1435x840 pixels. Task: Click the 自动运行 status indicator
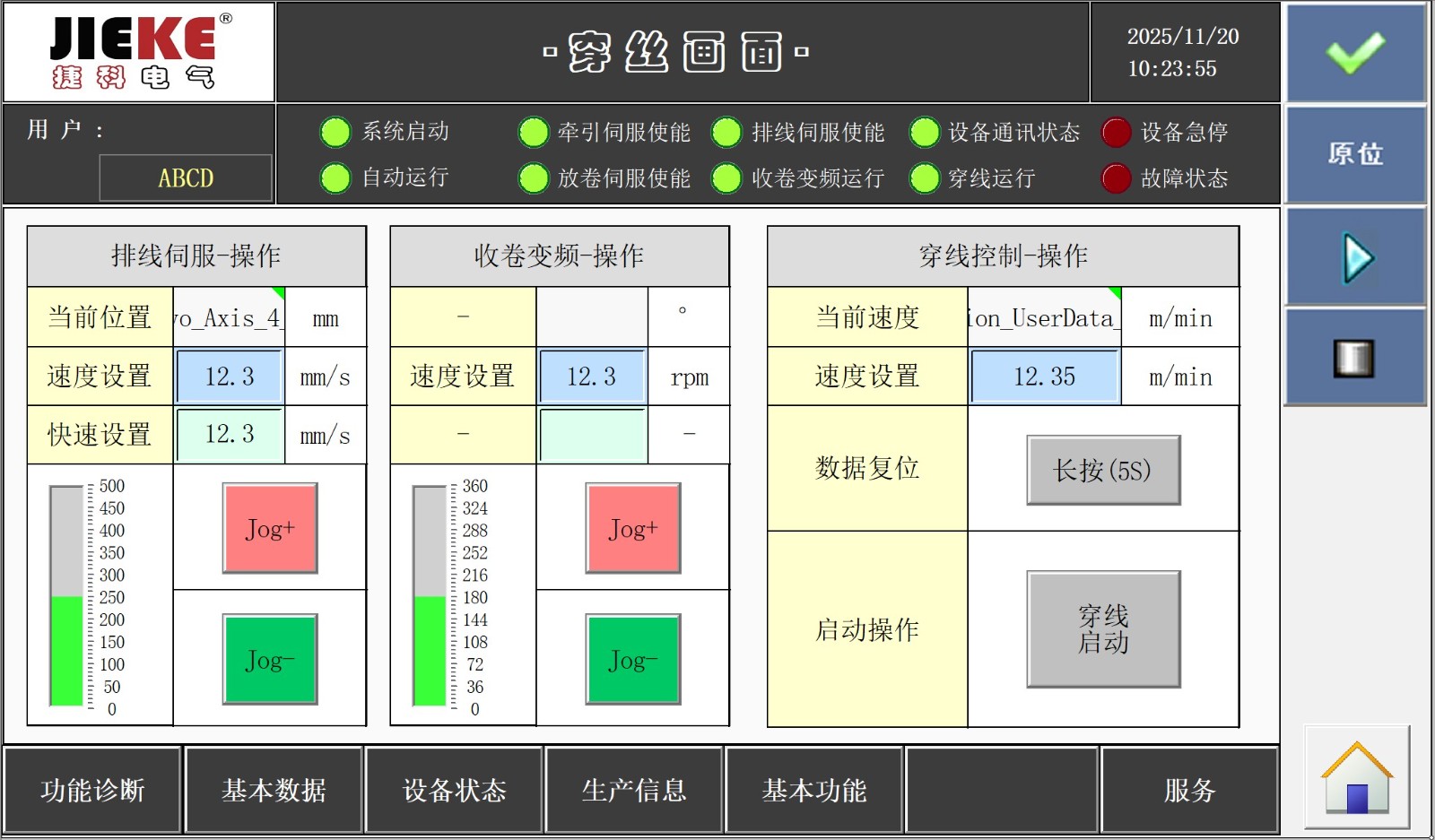(335, 178)
